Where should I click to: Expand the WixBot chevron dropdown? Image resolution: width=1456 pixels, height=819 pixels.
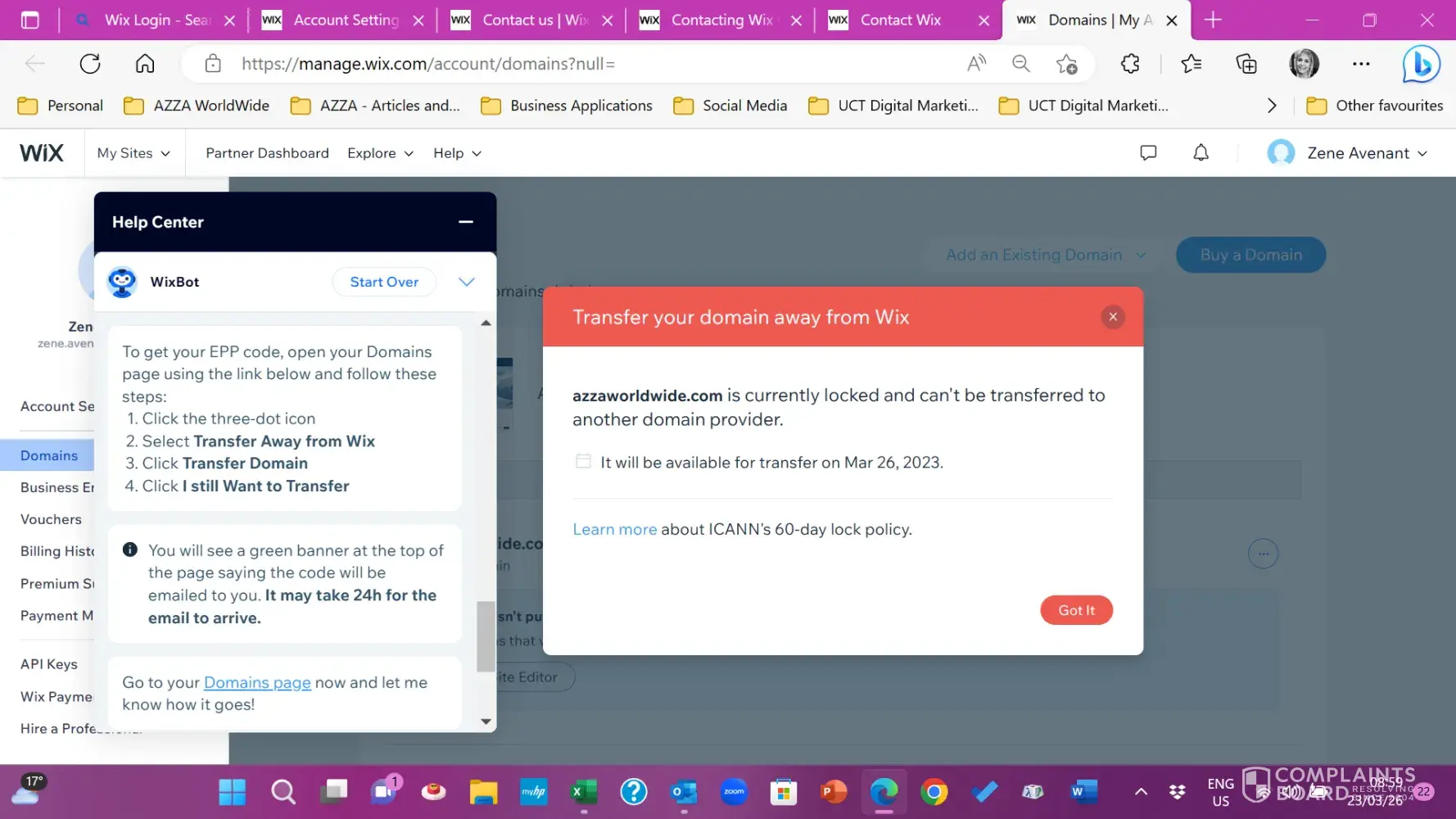(467, 282)
